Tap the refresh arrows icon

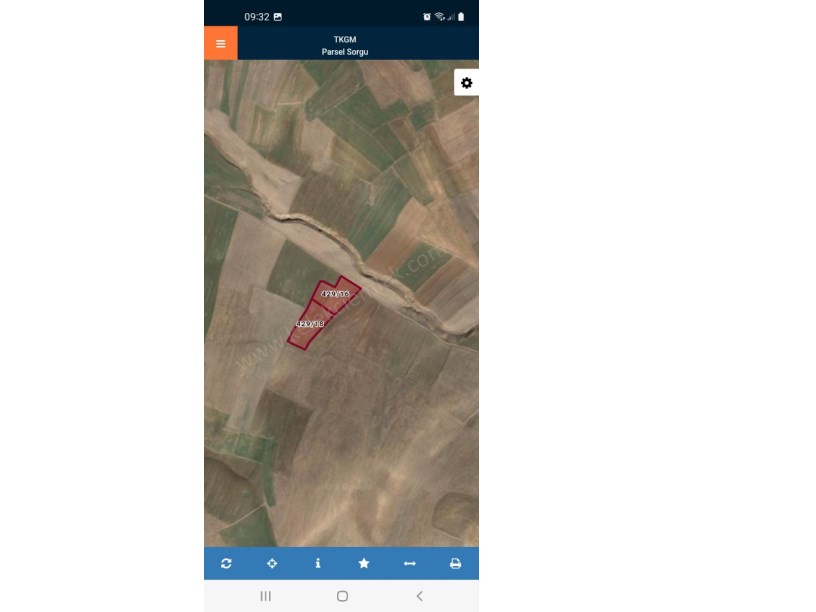coord(226,564)
